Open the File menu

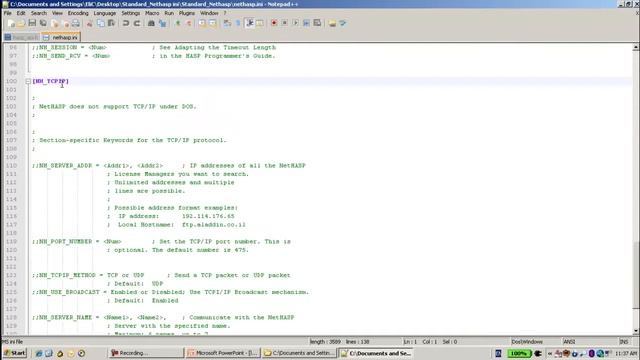pyautogui.click(x=8, y=13)
